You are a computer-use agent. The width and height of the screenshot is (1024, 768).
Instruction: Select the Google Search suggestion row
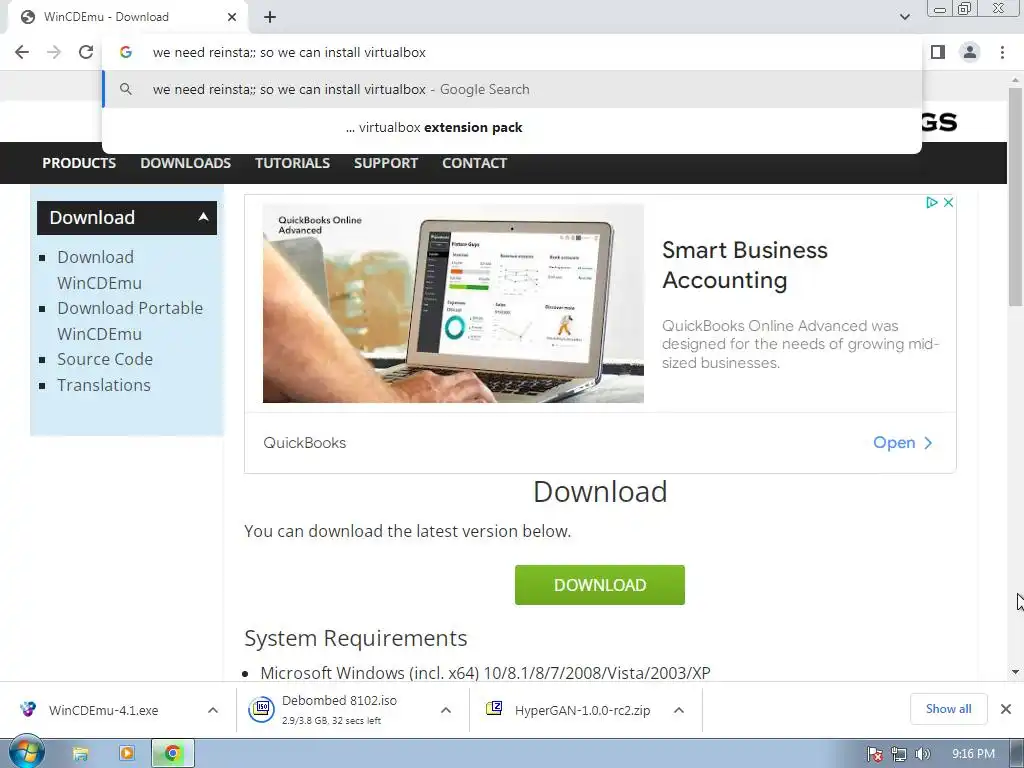point(512,89)
